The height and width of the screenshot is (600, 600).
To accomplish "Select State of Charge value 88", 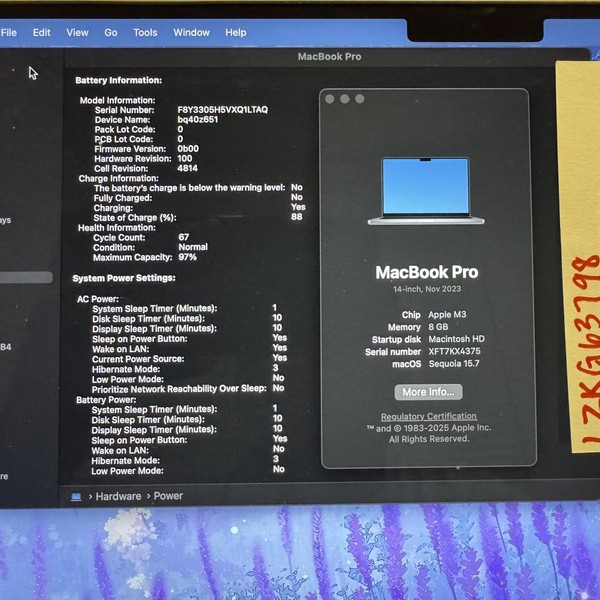I will click(297, 217).
